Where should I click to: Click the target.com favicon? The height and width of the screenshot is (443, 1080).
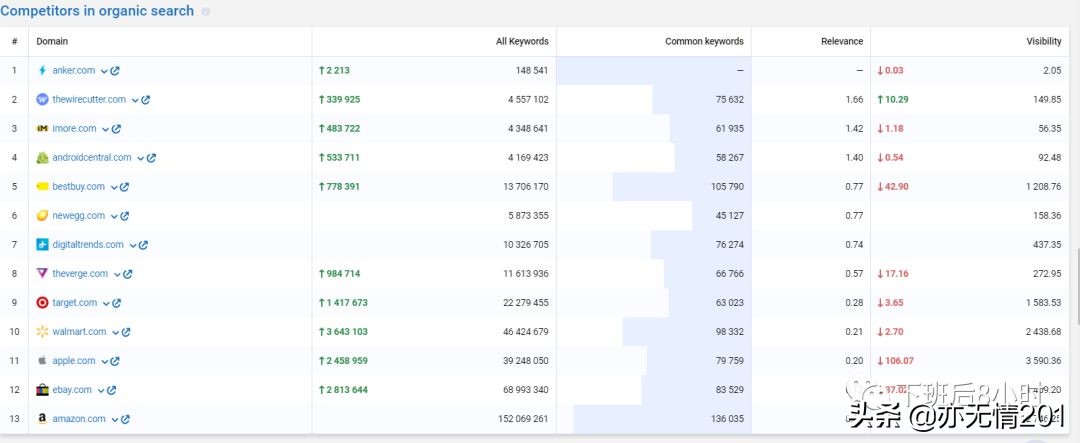tap(42, 302)
